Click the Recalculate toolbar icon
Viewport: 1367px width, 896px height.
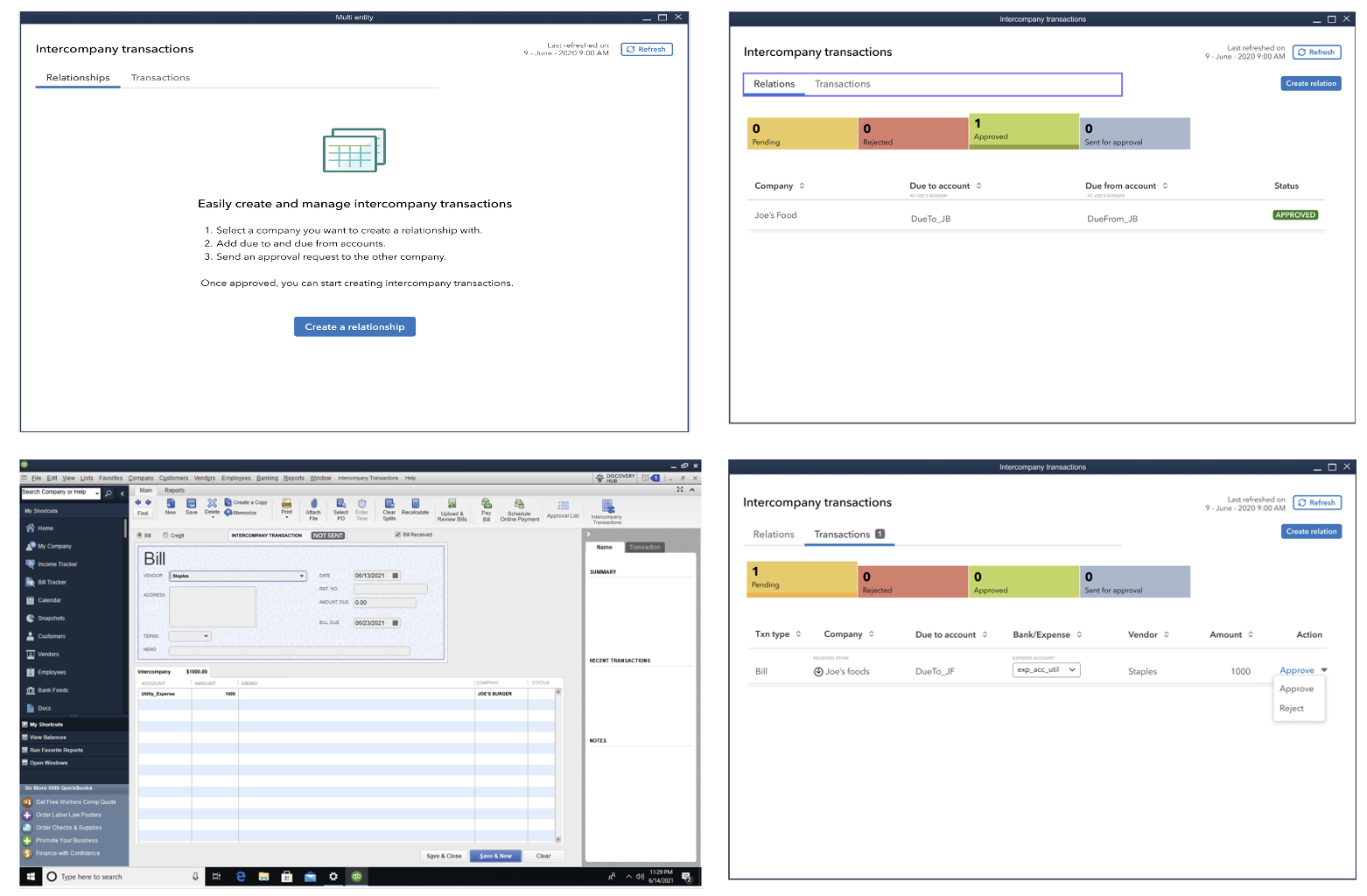pyautogui.click(x=416, y=507)
